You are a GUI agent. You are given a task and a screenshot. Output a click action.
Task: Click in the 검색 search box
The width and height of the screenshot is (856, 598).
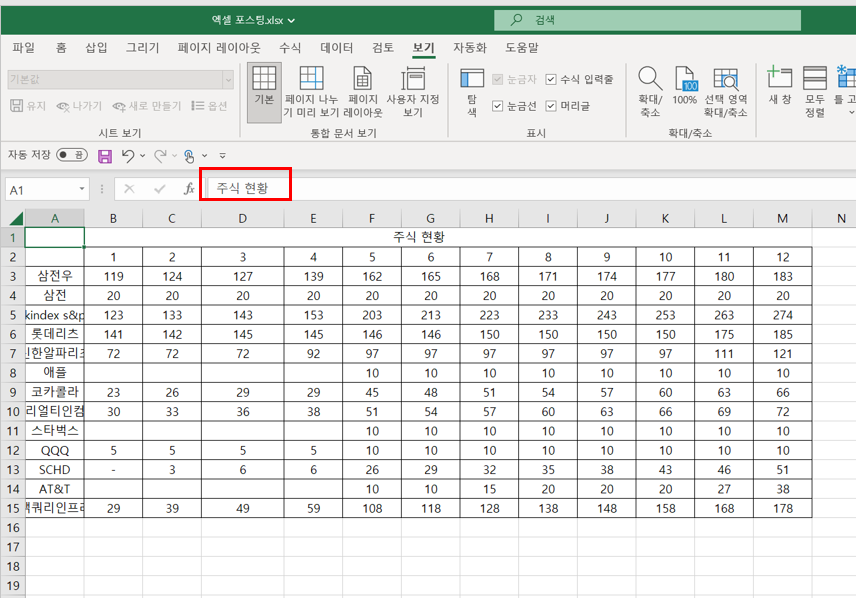pos(647,20)
